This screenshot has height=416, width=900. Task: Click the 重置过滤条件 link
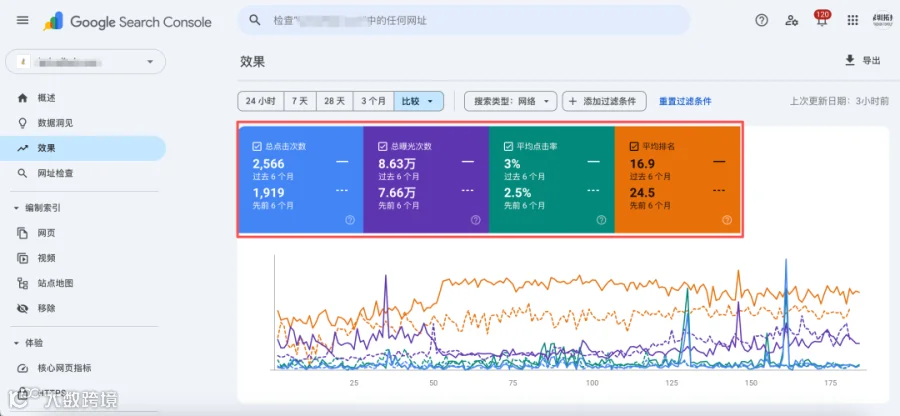[685, 101]
